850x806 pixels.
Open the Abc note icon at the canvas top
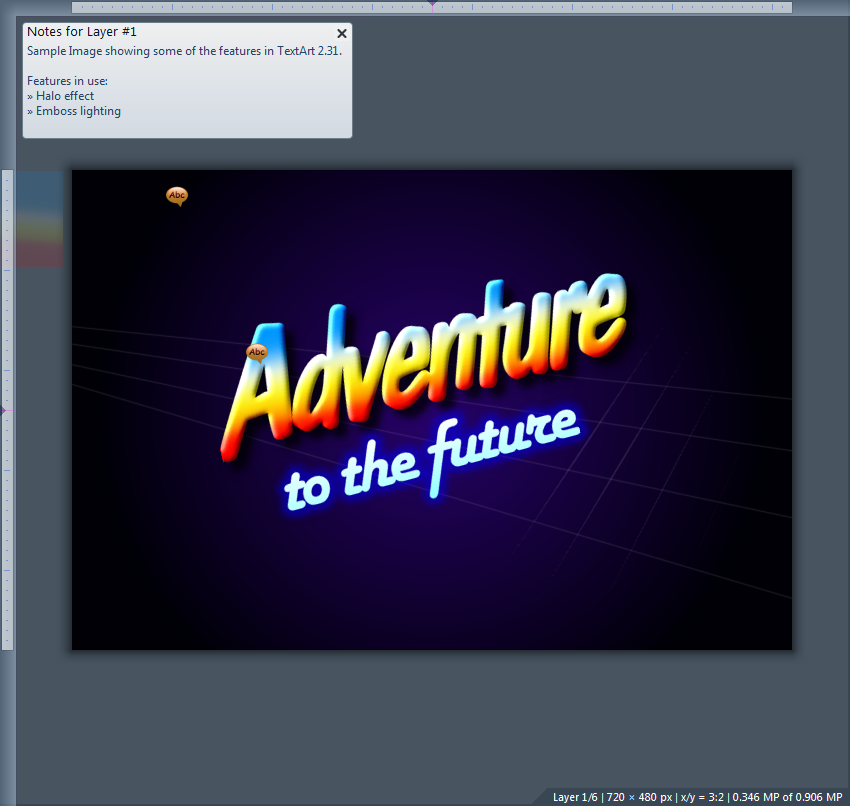pyautogui.click(x=177, y=196)
